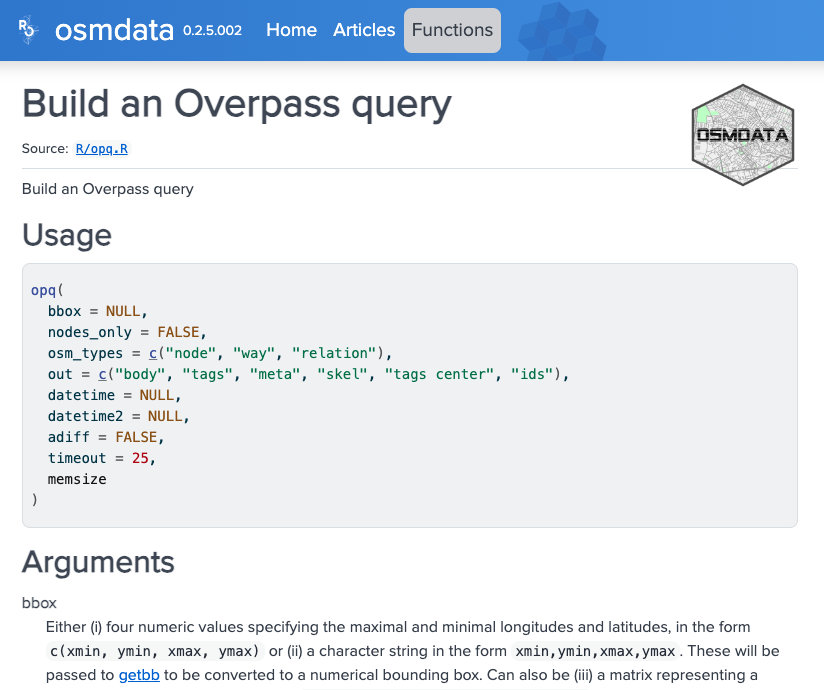
Task: Click the Usage section heading
Action: click(x=66, y=236)
